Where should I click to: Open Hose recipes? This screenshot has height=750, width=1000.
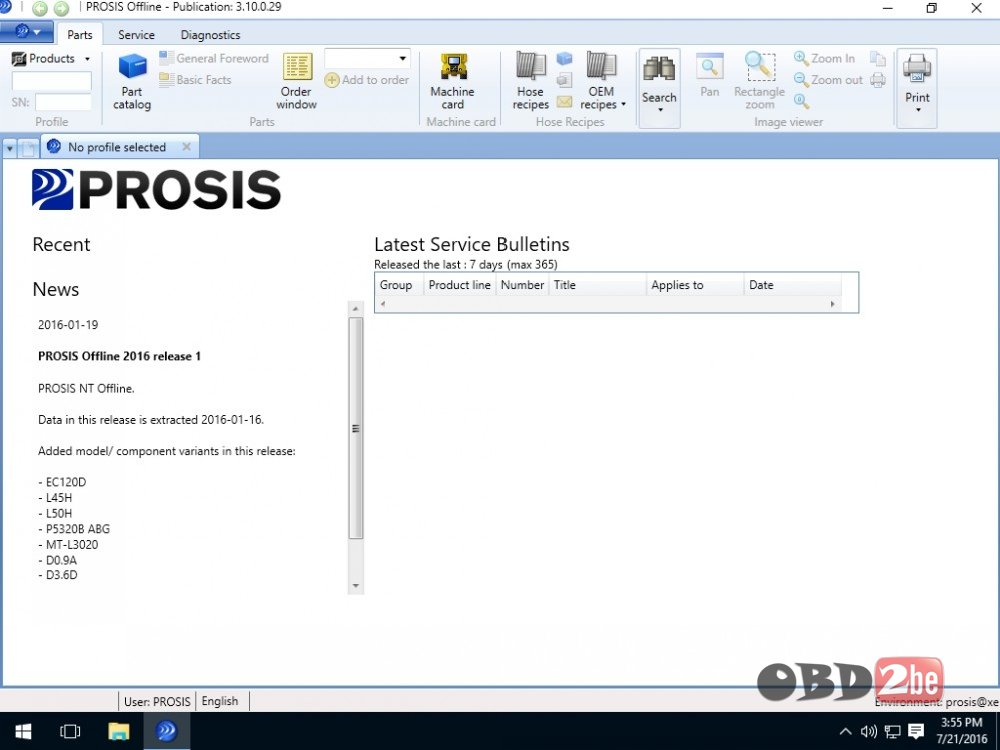(531, 82)
